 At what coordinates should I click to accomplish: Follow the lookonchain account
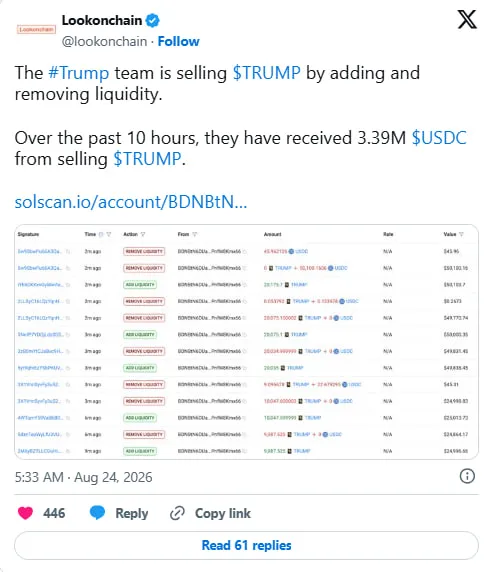[x=178, y=42]
